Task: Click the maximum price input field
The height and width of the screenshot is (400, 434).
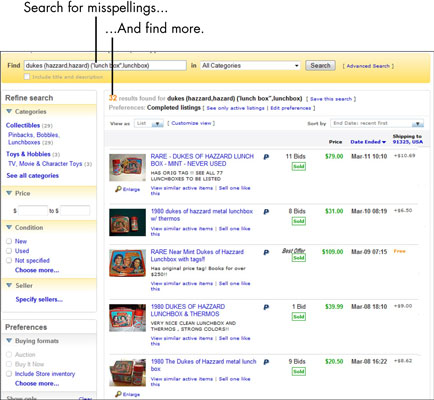Action: click(x=75, y=211)
